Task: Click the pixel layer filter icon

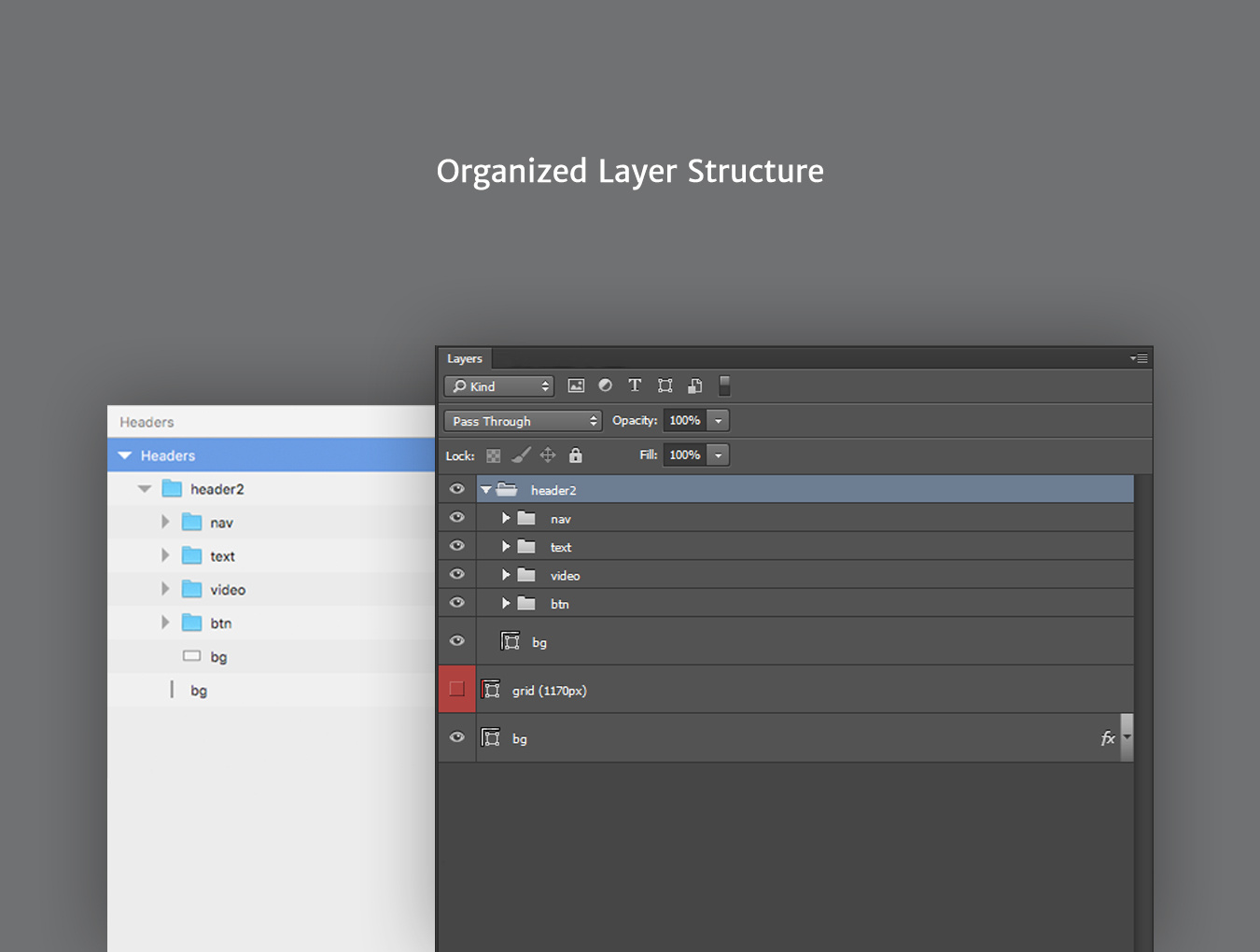Action: click(x=576, y=385)
